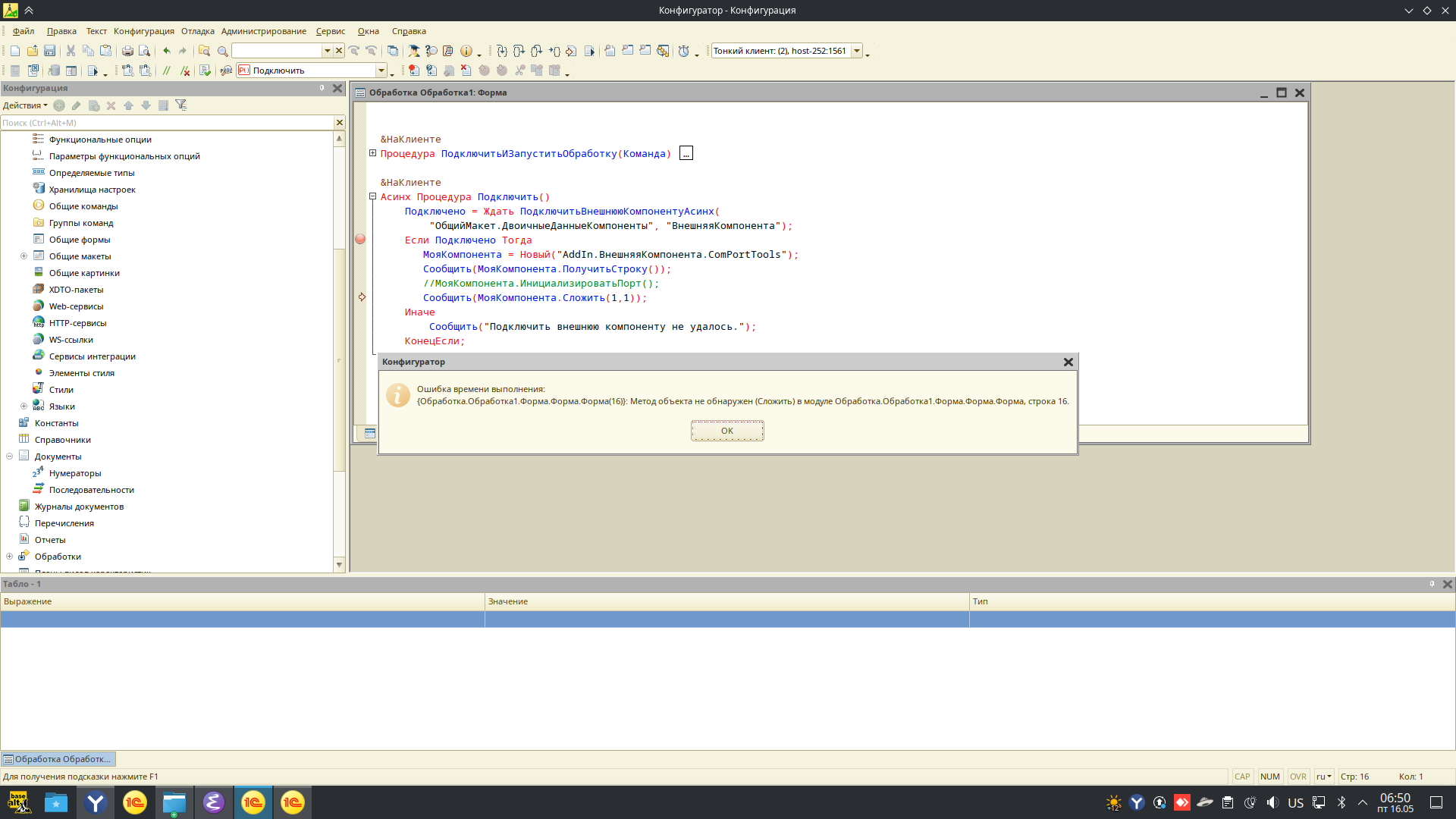This screenshot has height=819, width=1456.
Task: Open the Тонкий клиент launch mode dropdown
Action: click(x=857, y=51)
